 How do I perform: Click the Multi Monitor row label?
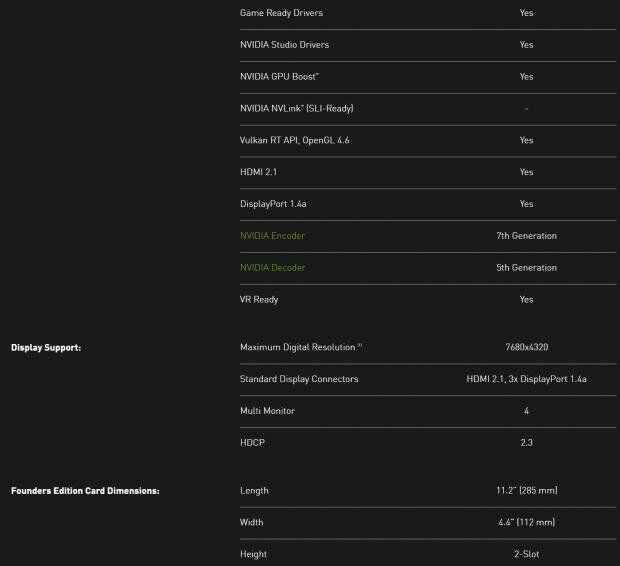point(267,411)
